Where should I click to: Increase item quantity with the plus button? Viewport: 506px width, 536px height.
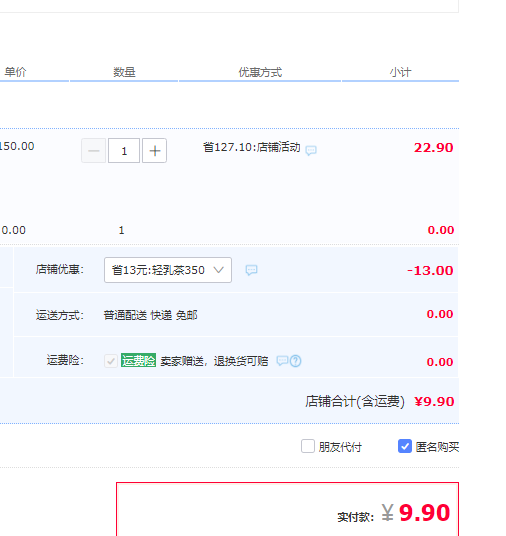click(x=155, y=151)
